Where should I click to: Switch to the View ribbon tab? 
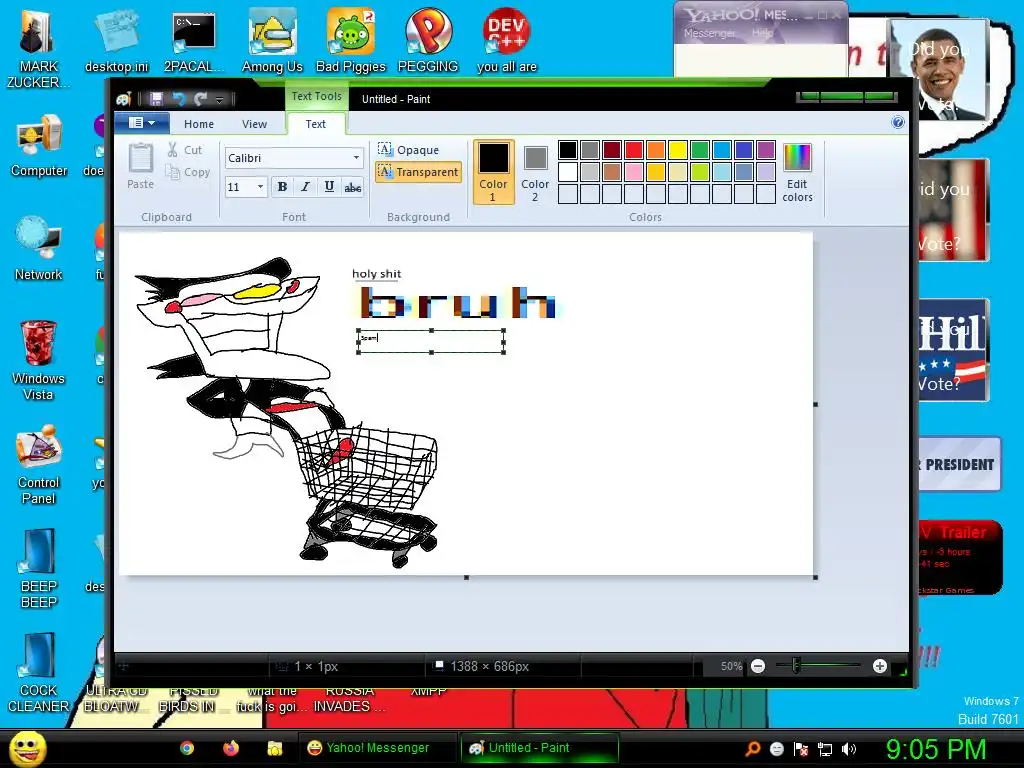coord(254,123)
